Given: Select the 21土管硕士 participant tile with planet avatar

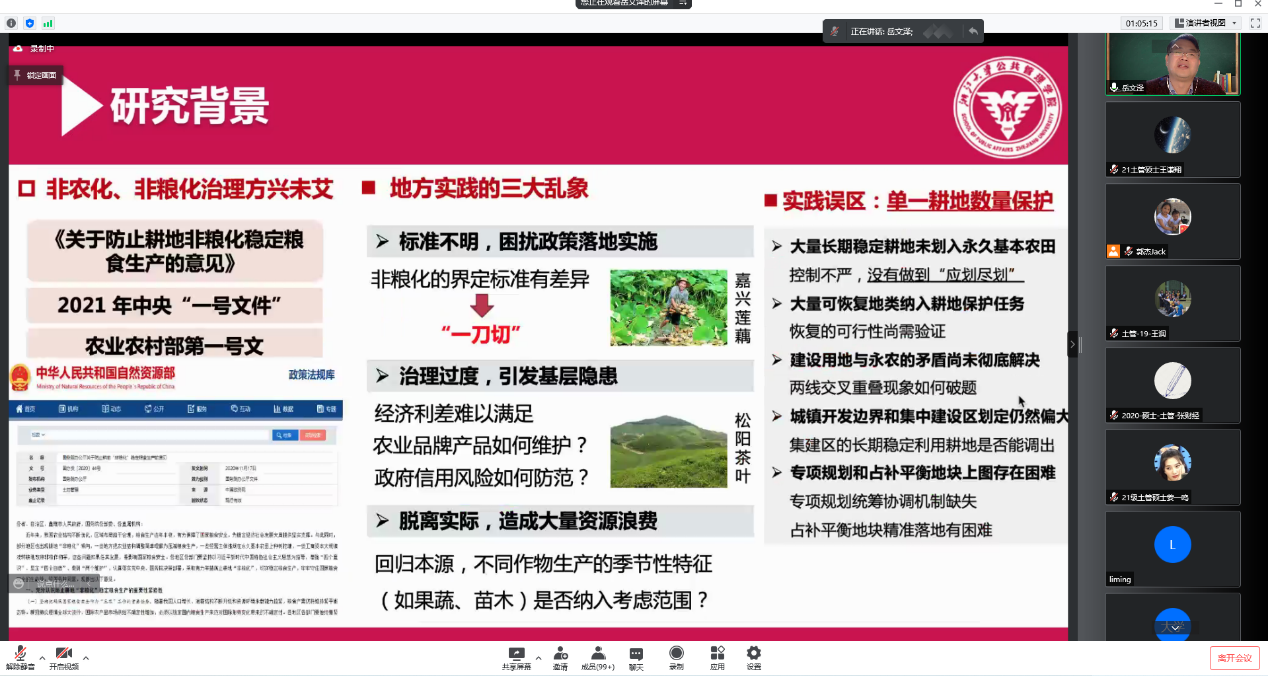Looking at the screenshot, I should [x=1173, y=139].
